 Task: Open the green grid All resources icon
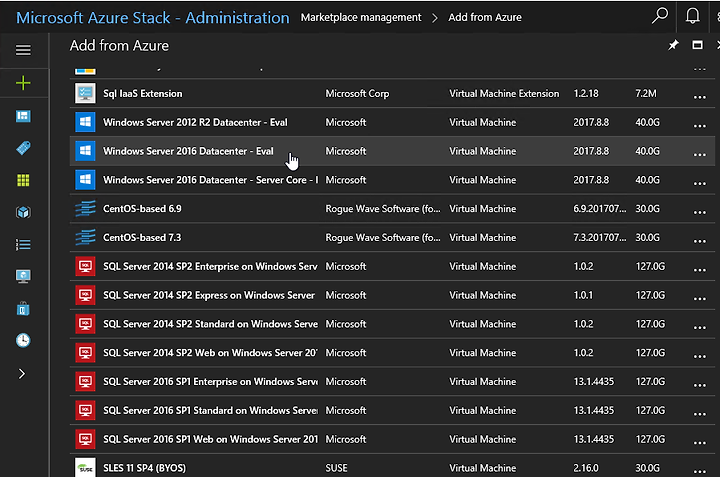click(23, 180)
